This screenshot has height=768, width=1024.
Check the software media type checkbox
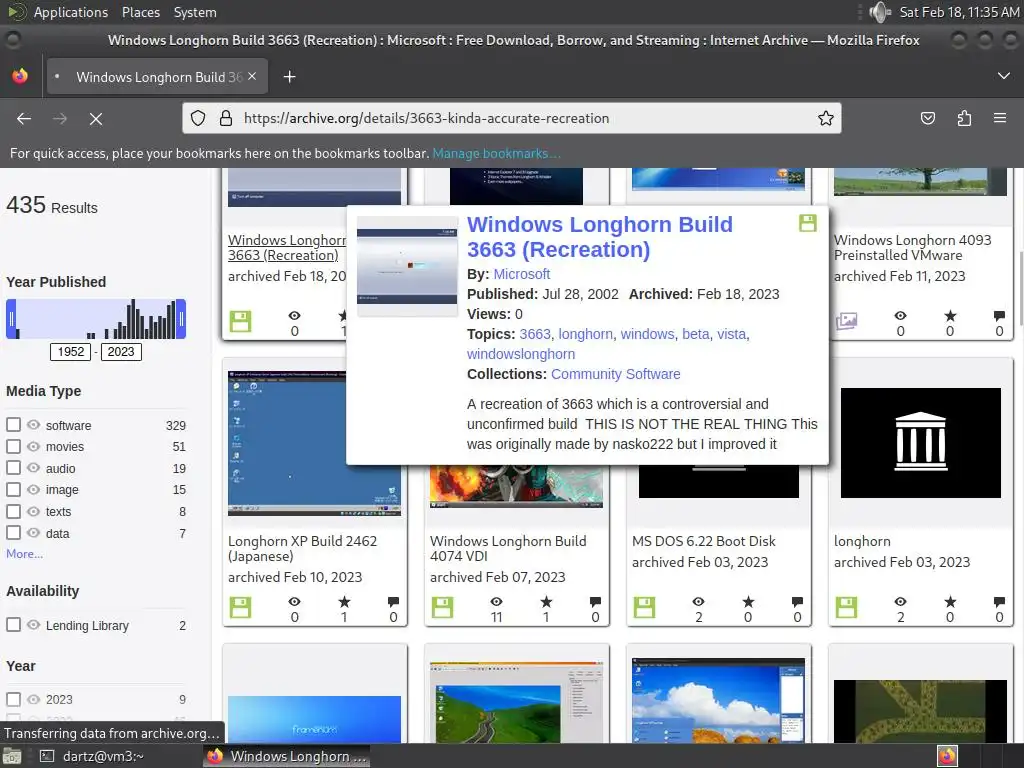[x=13, y=425]
